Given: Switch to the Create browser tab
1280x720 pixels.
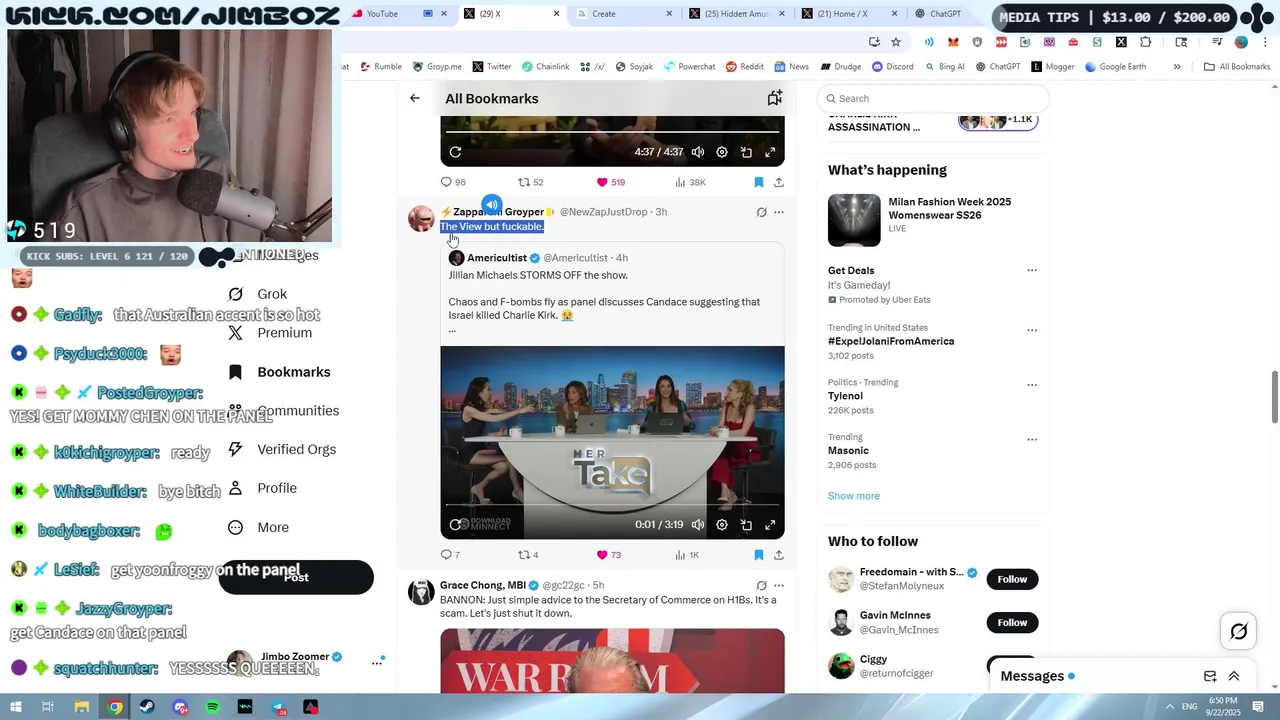Looking at the screenshot, I should (626, 14).
